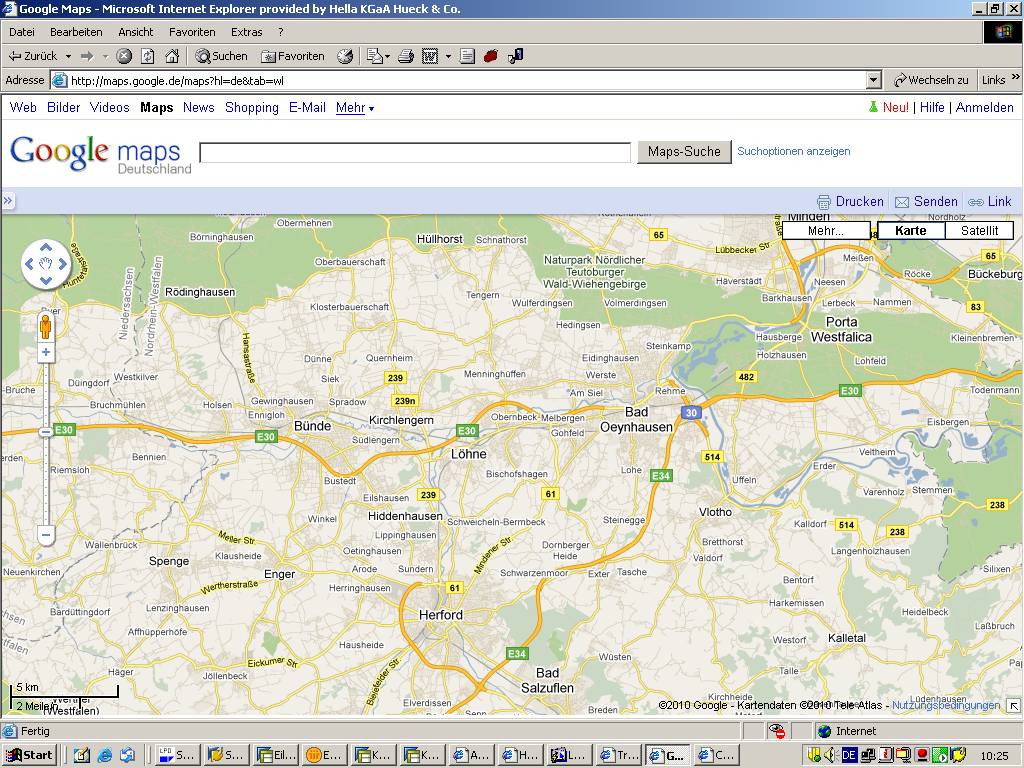The height and width of the screenshot is (768, 1024).
Task: Click the zoom slider handle
Action: 46,432
